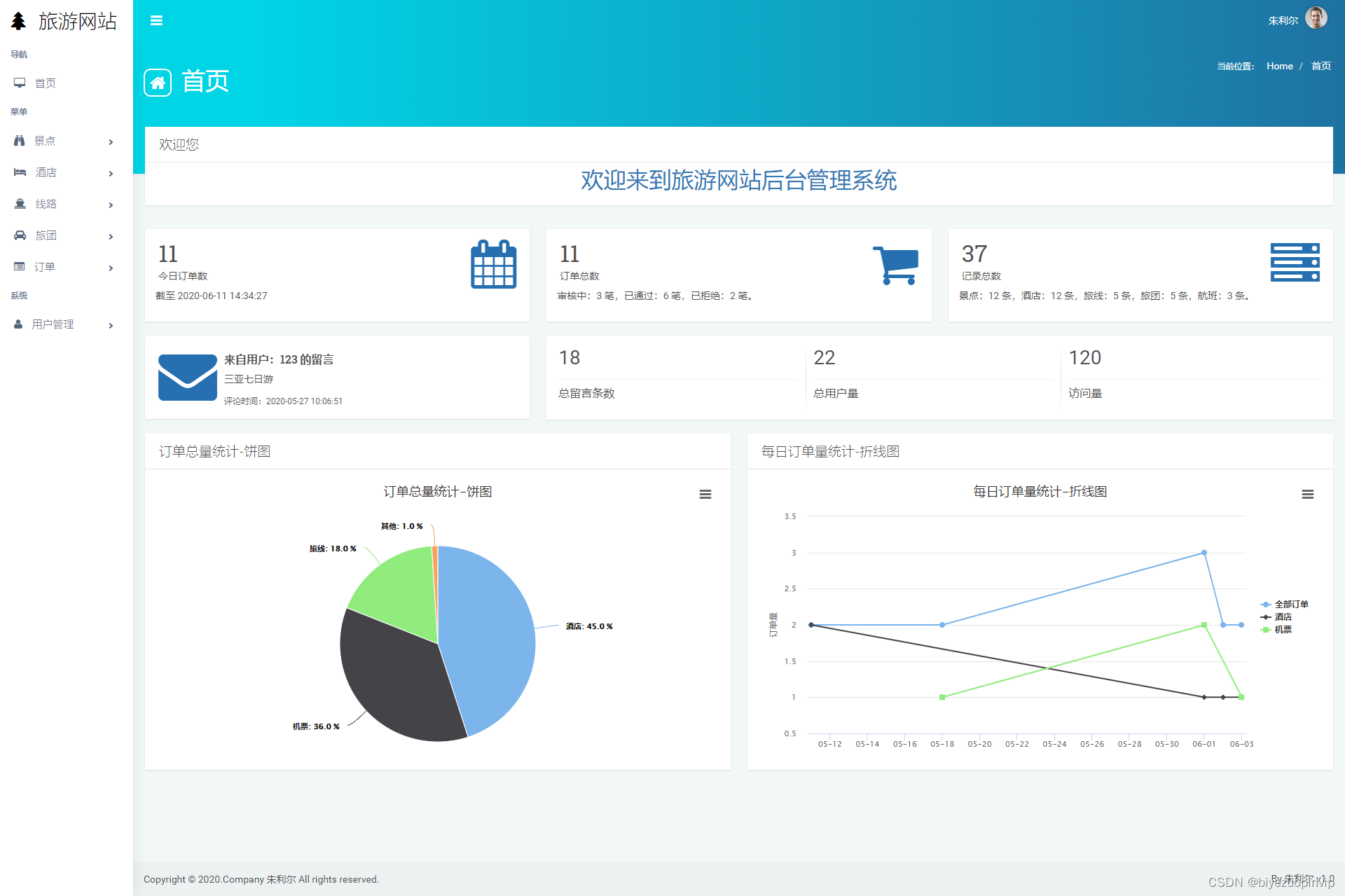The image size is (1345, 896).
Task: Click the 线路 routes icon in sidebar
Action: pyautogui.click(x=20, y=204)
